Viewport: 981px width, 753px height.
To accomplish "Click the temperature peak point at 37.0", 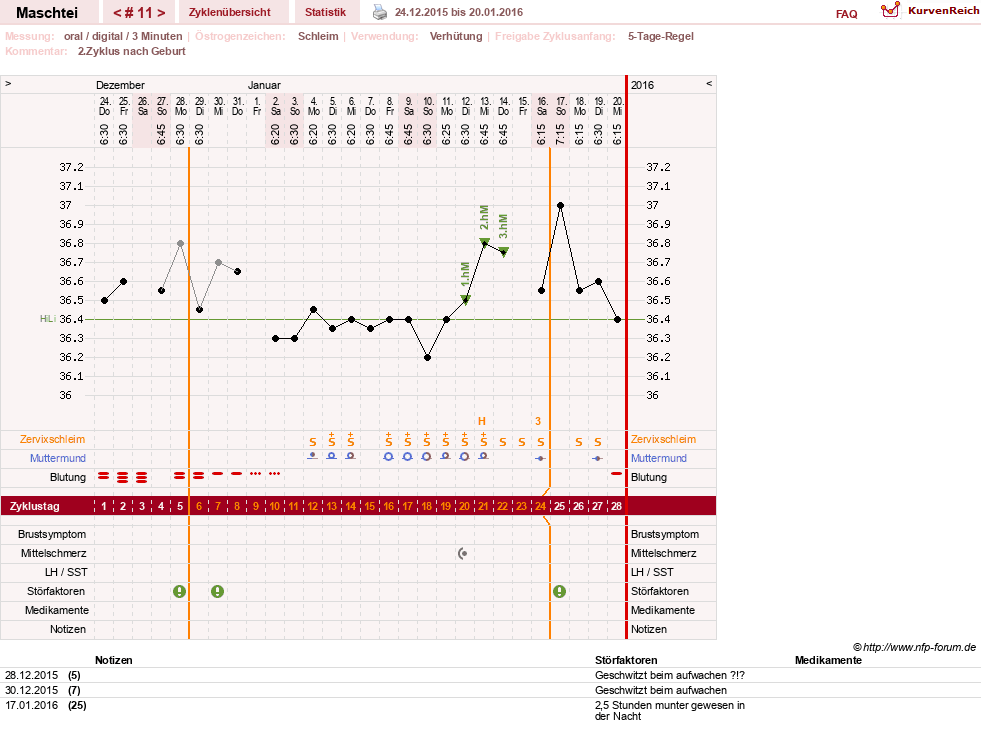I will [561, 205].
